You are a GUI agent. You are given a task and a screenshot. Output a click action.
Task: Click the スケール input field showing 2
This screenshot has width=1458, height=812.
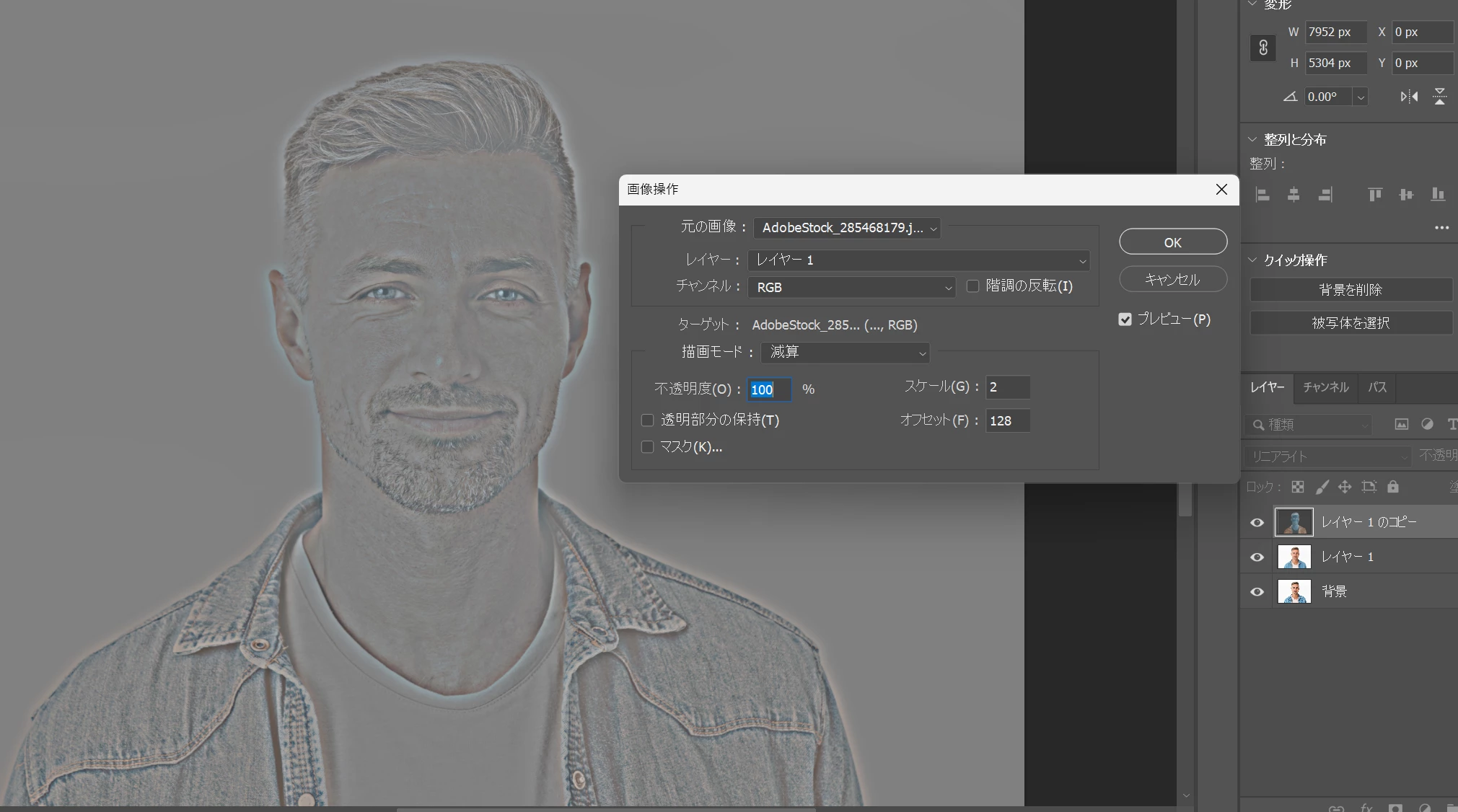tap(1007, 387)
